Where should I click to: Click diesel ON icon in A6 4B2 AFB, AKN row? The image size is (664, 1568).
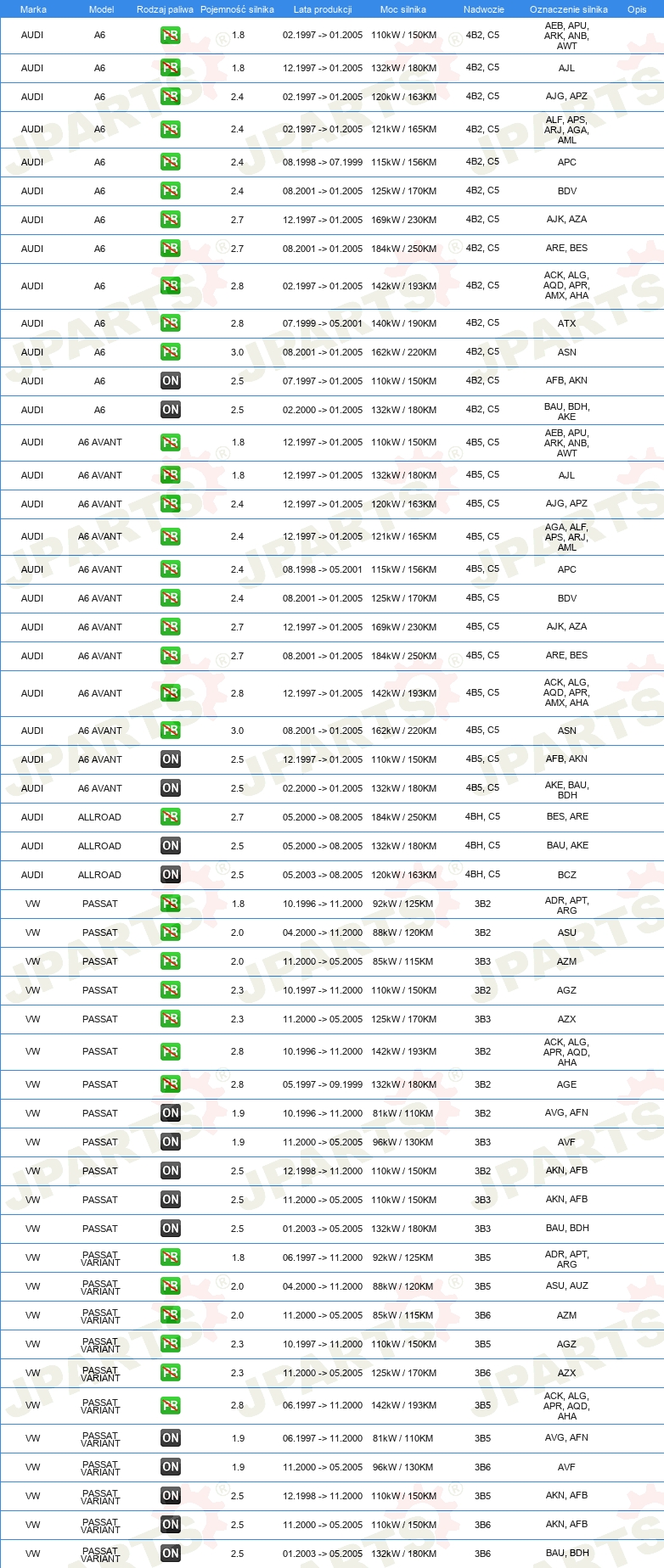[x=171, y=381]
